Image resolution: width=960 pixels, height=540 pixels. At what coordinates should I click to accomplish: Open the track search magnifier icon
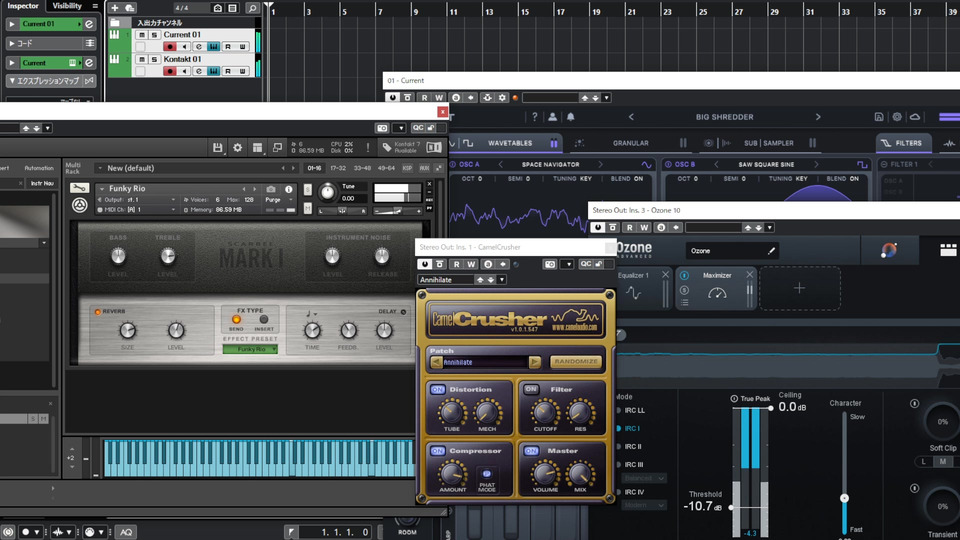click(253, 8)
